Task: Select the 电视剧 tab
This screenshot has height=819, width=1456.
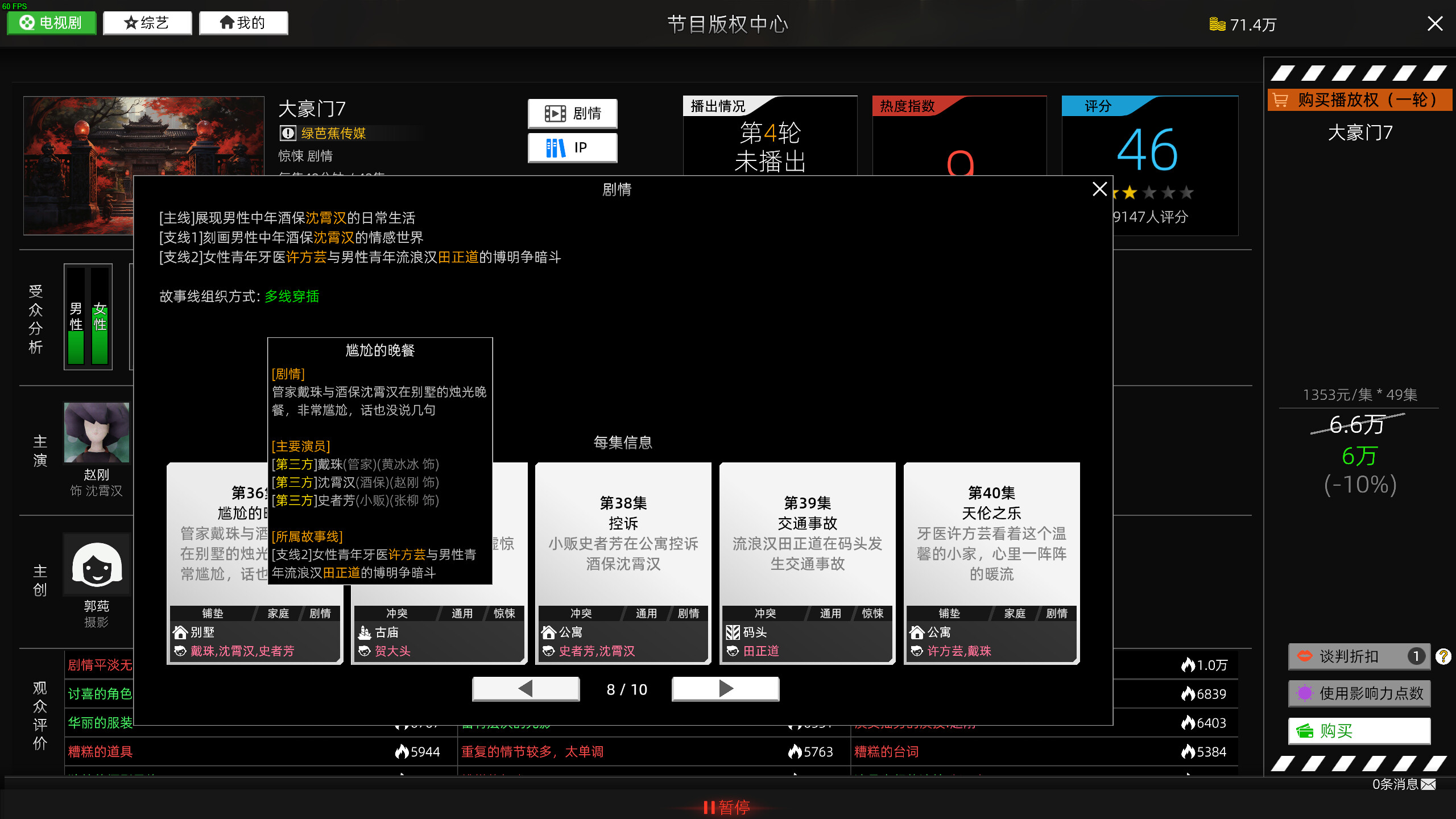Action: 51,23
